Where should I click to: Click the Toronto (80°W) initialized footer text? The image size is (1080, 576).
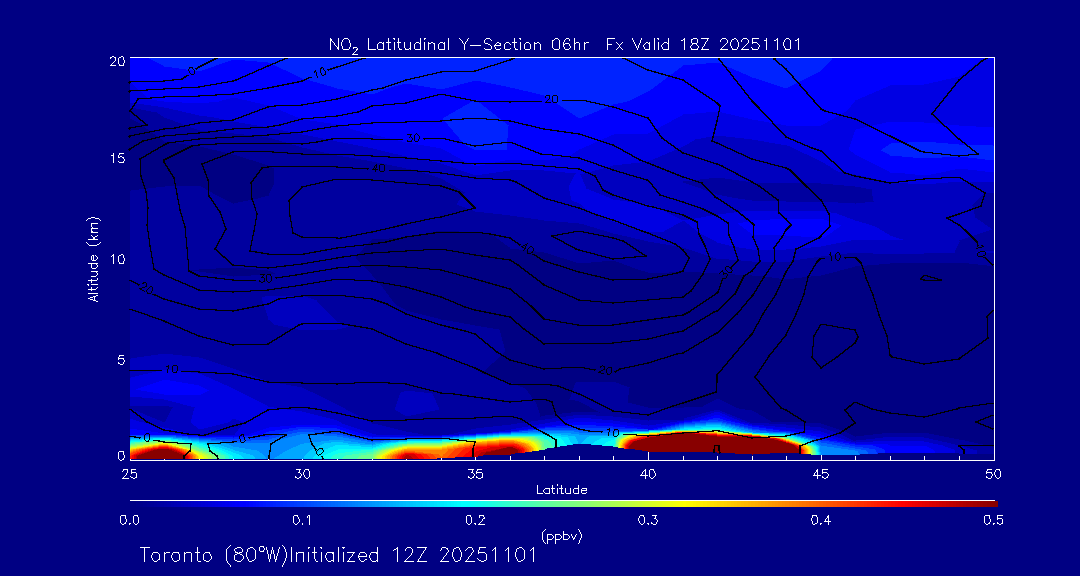click(x=338, y=555)
